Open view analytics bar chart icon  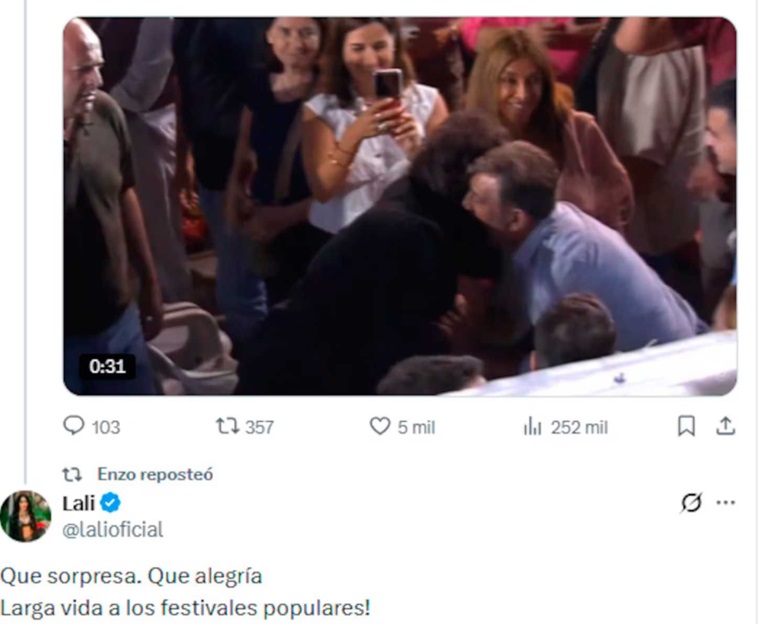click(x=532, y=427)
